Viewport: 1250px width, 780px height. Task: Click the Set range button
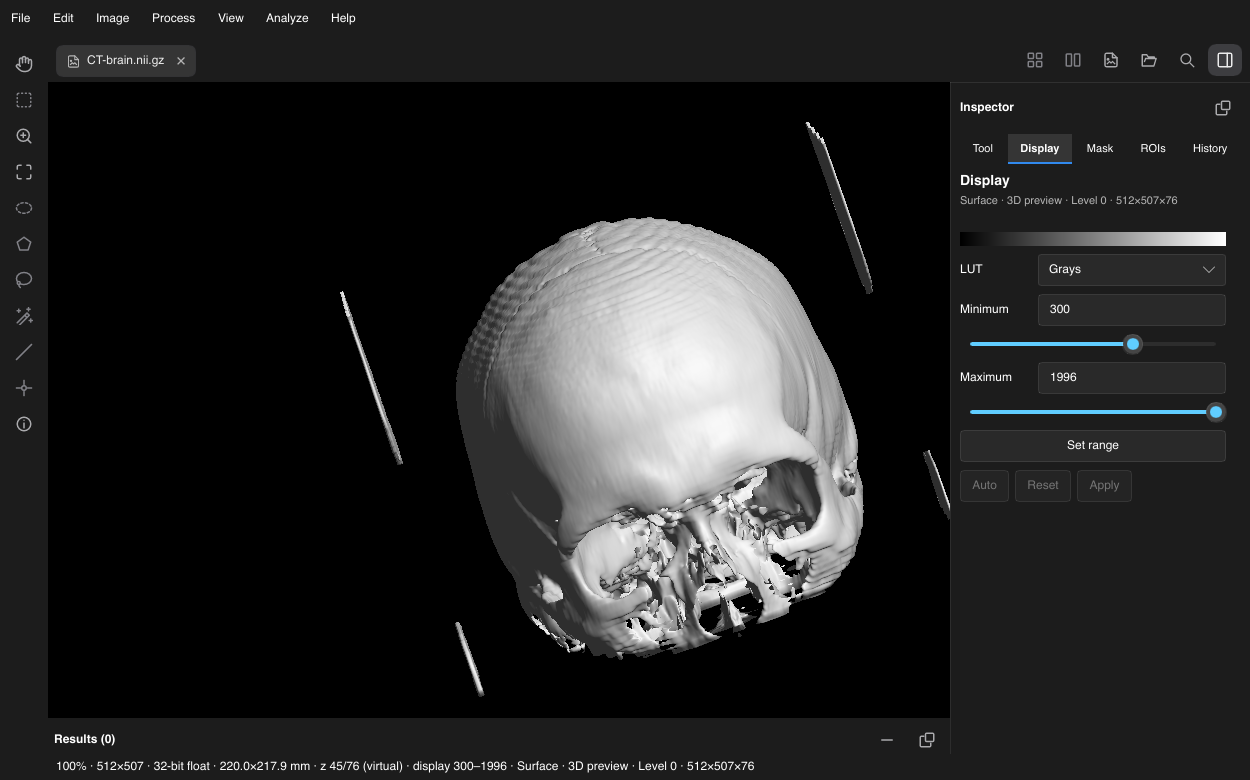click(1093, 445)
